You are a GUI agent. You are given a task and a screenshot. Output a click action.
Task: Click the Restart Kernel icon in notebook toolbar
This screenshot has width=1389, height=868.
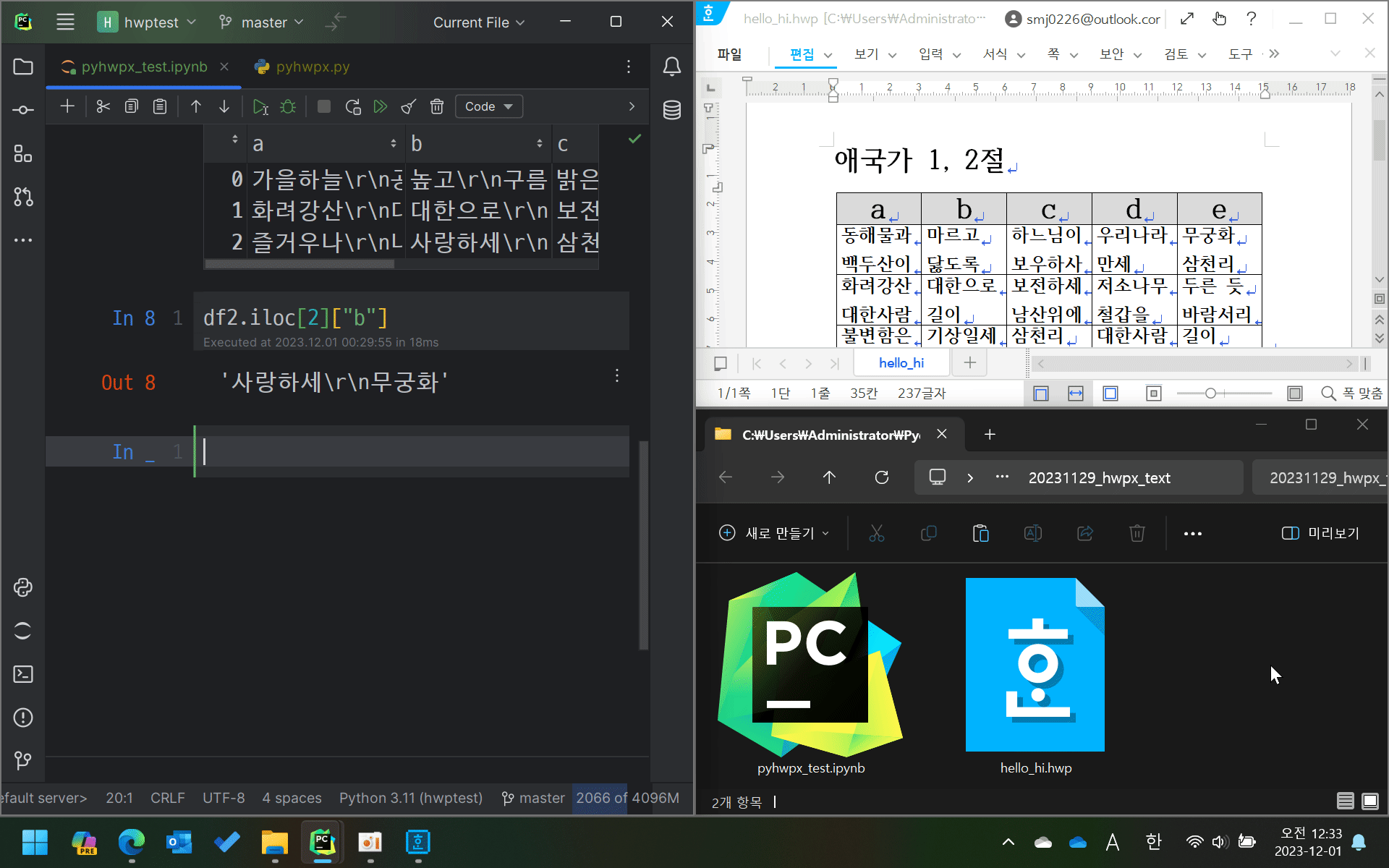353,107
